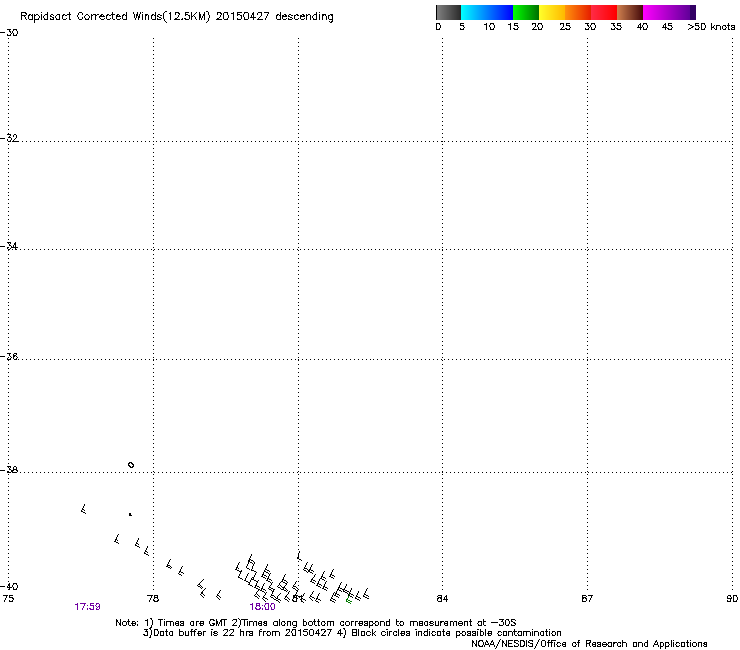The width and height of the screenshot is (740, 650).
Task: Click the gray 0-5 knots legend color
Action: [x=448, y=12]
